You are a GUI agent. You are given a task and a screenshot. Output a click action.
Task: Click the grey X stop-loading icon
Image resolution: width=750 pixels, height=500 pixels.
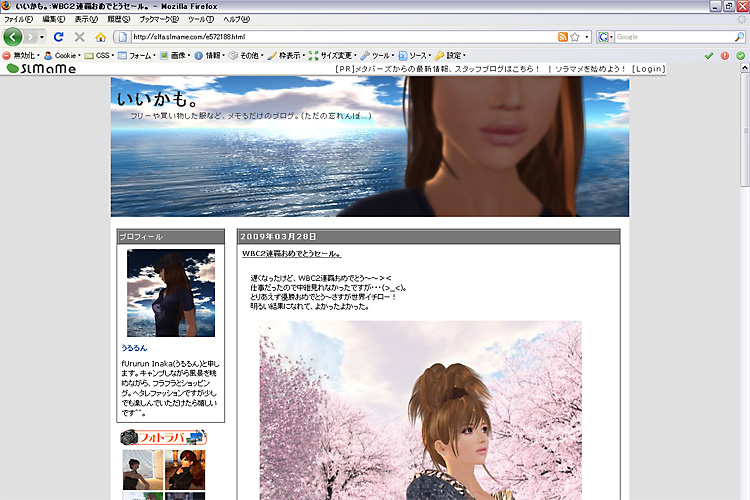point(80,37)
